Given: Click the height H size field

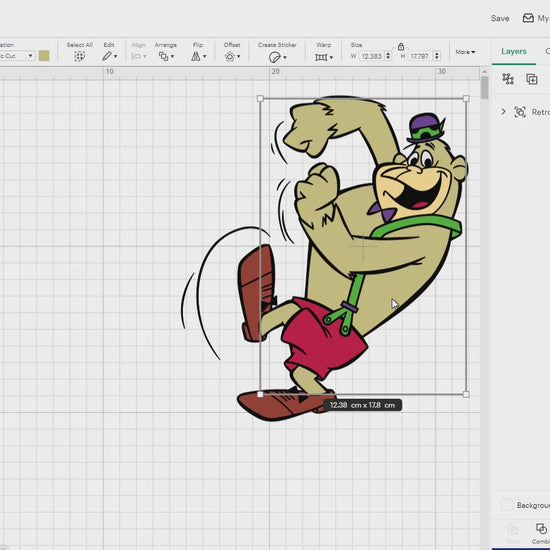Looking at the screenshot, I should tap(420, 56).
